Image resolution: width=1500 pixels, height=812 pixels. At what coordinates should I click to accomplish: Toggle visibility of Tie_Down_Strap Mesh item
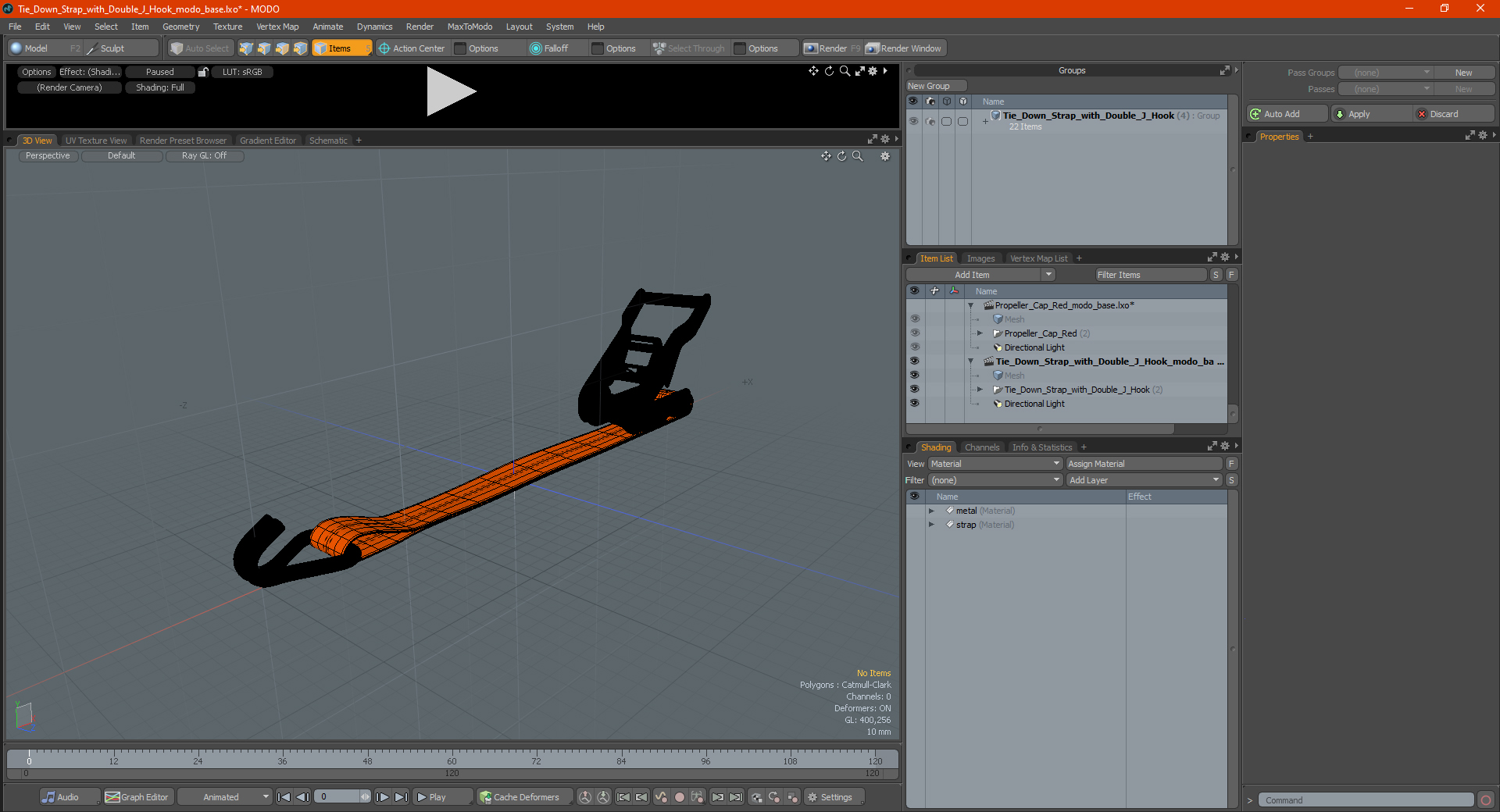click(914, 376)
